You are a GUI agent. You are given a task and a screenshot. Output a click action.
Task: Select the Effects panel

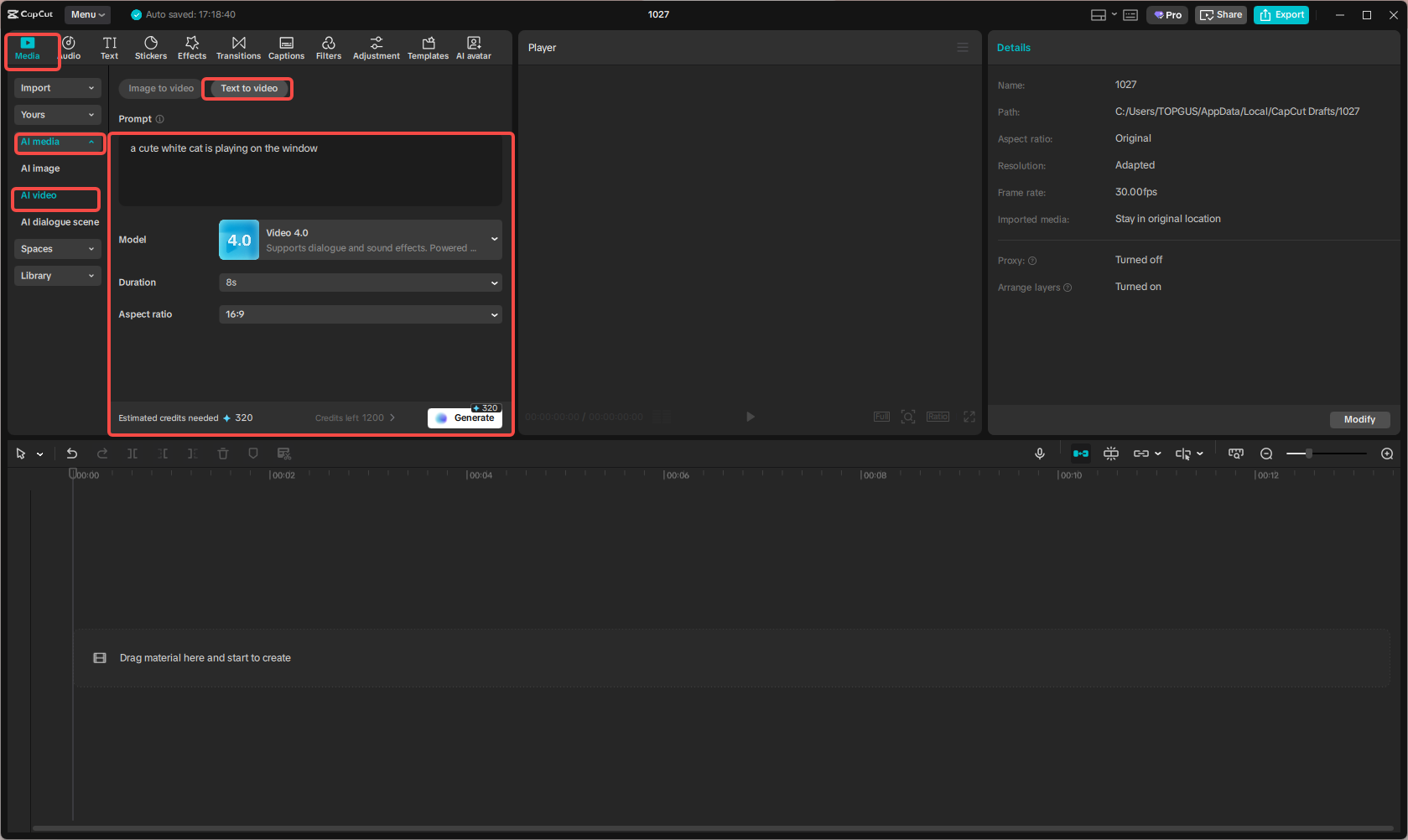[x=192, y=47]
